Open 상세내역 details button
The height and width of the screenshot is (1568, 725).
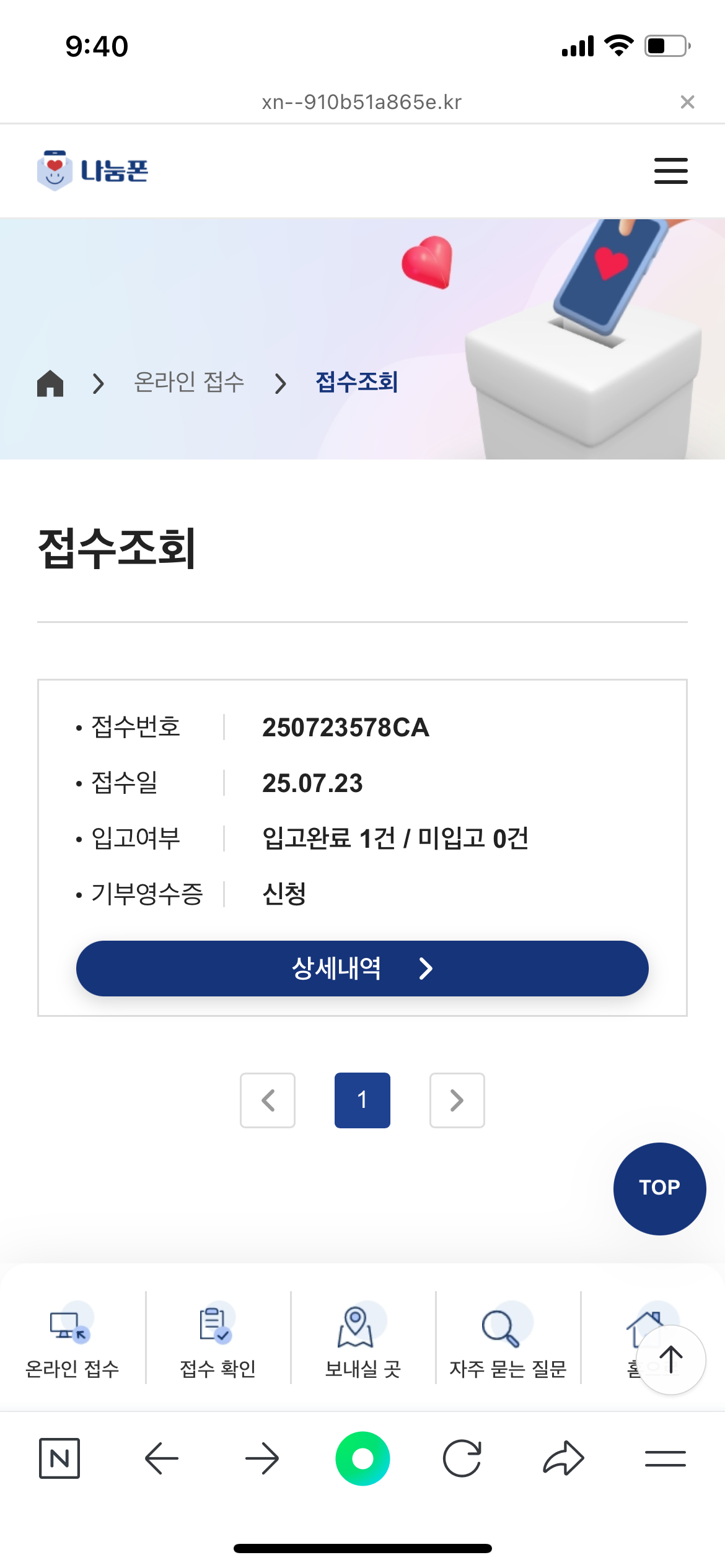coord(362,968)
